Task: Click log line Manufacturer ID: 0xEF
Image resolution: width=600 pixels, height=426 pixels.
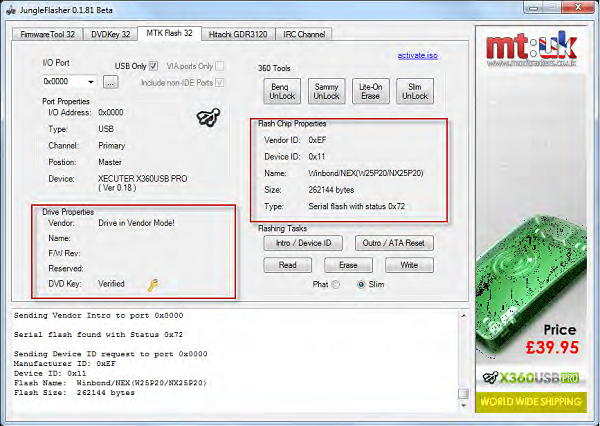Action: point(64,364)
